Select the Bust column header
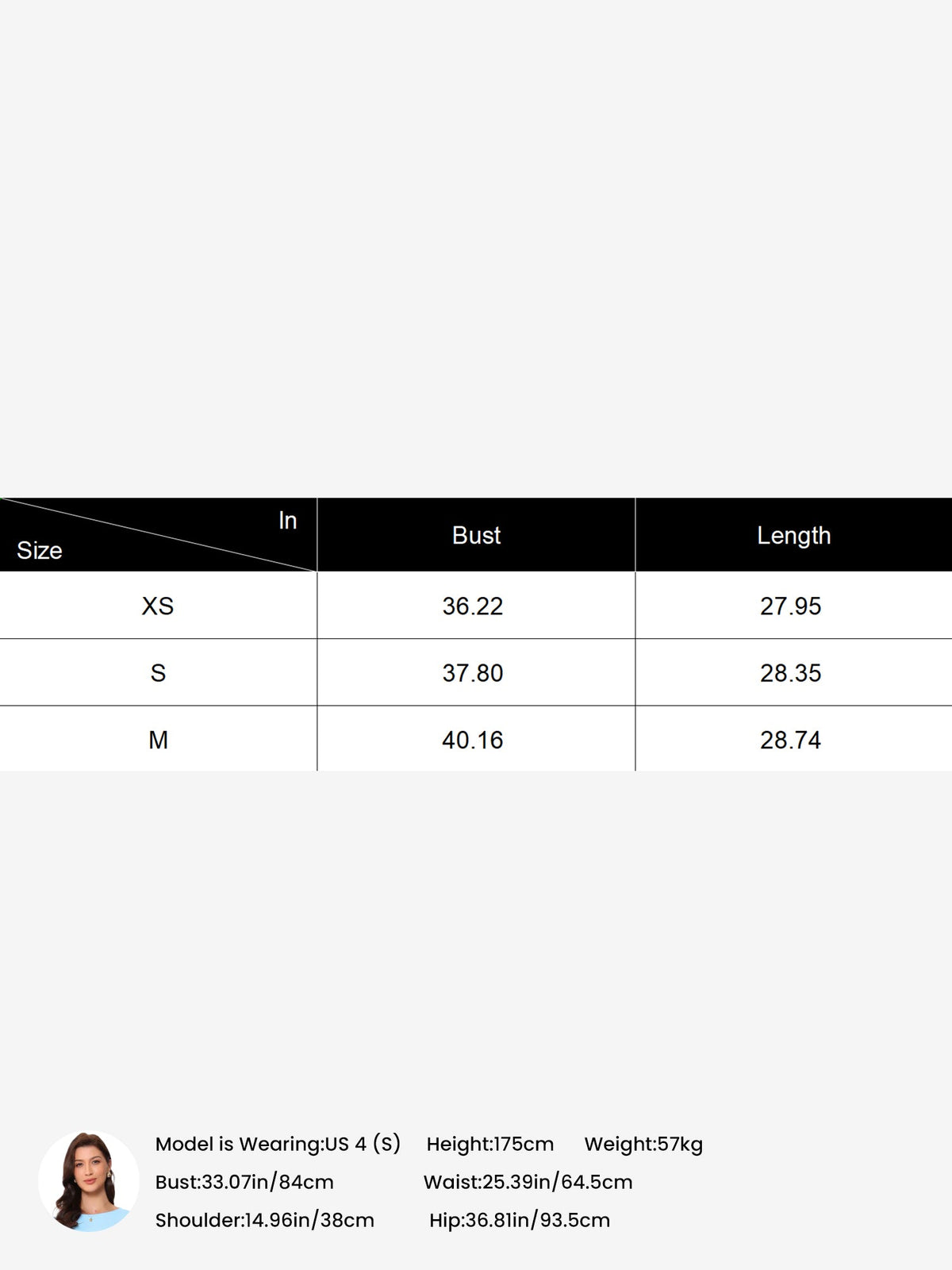952x1270 pixels. tap(476, 535)
